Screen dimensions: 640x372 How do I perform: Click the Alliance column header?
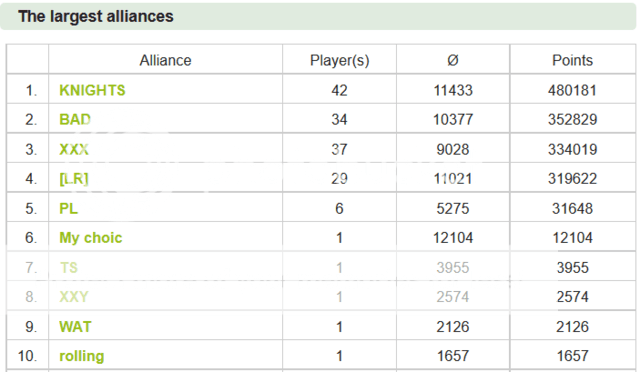(165, 60)
